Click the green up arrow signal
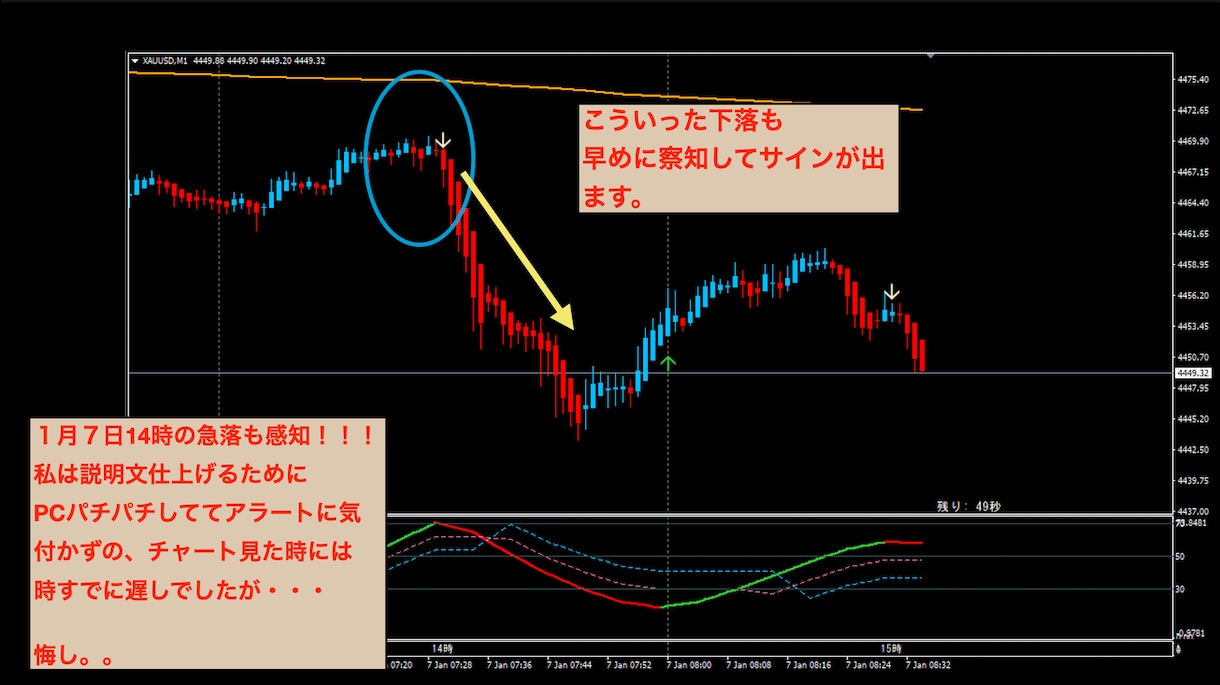Viewport: 1220px width, 685px height. click(x=669, y=362)
